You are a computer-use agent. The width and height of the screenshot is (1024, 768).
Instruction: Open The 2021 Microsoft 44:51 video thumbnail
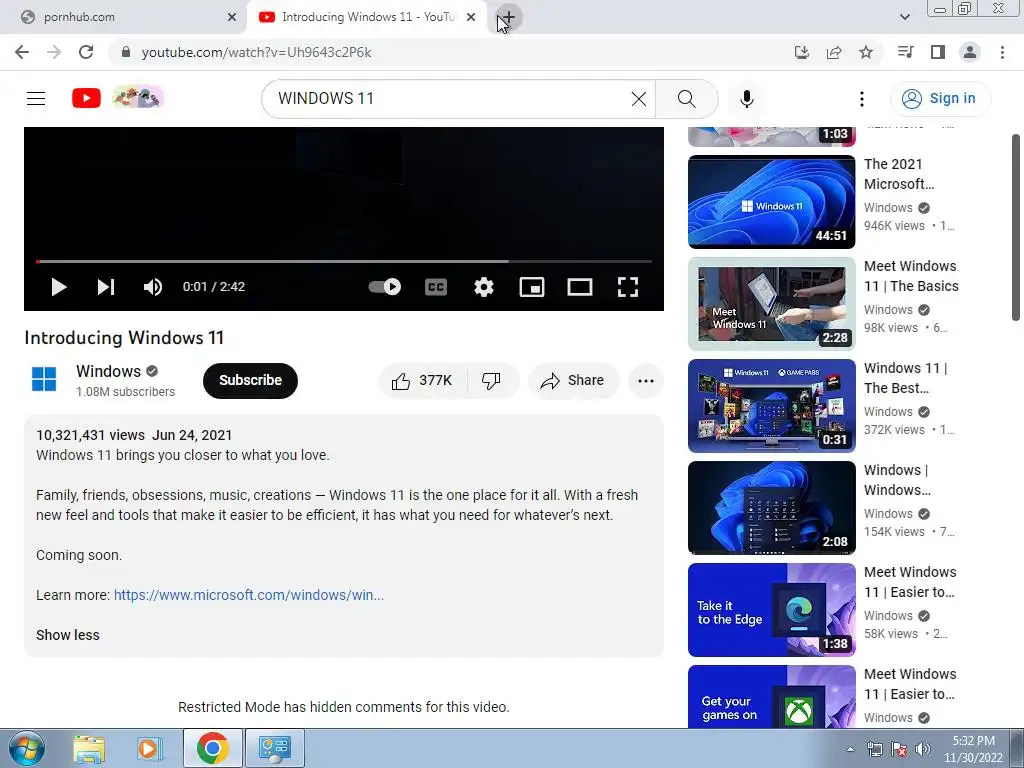(771, 202)
